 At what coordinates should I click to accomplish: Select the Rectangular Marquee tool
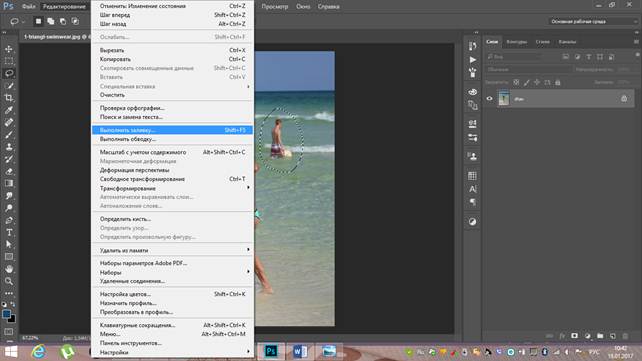9,61
